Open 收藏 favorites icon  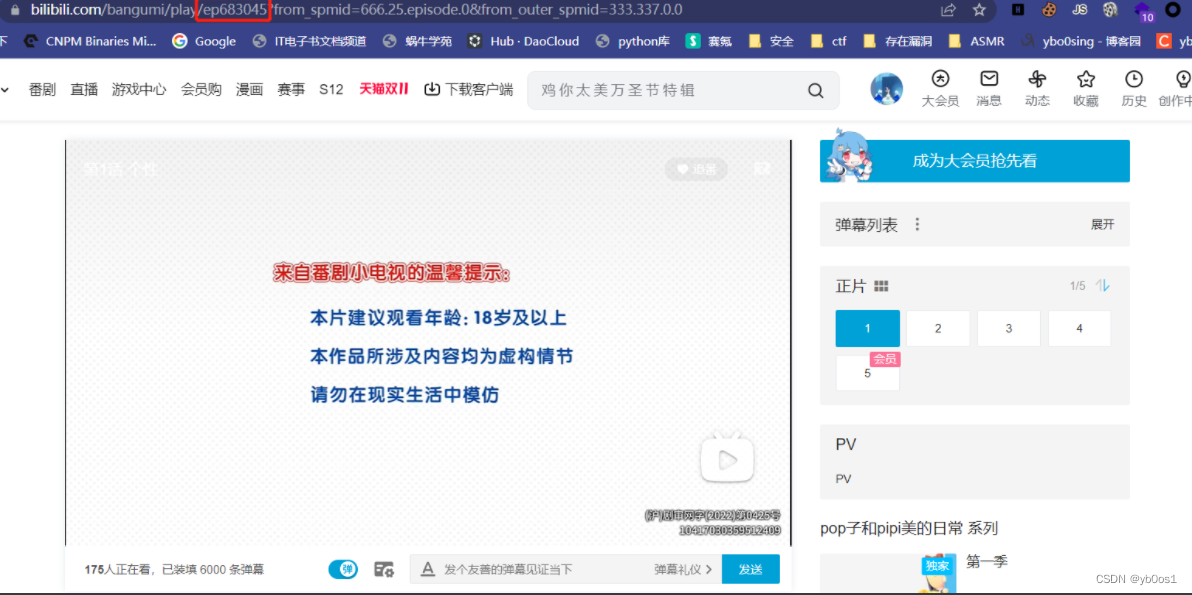[1086, 89]
